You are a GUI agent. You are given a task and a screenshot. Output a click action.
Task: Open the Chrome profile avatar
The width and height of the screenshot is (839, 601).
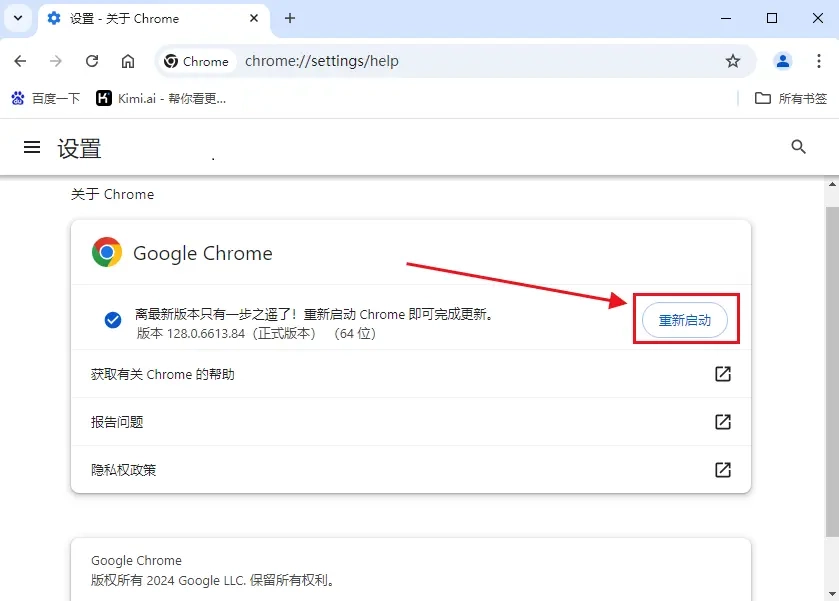(x=783, y=61)
